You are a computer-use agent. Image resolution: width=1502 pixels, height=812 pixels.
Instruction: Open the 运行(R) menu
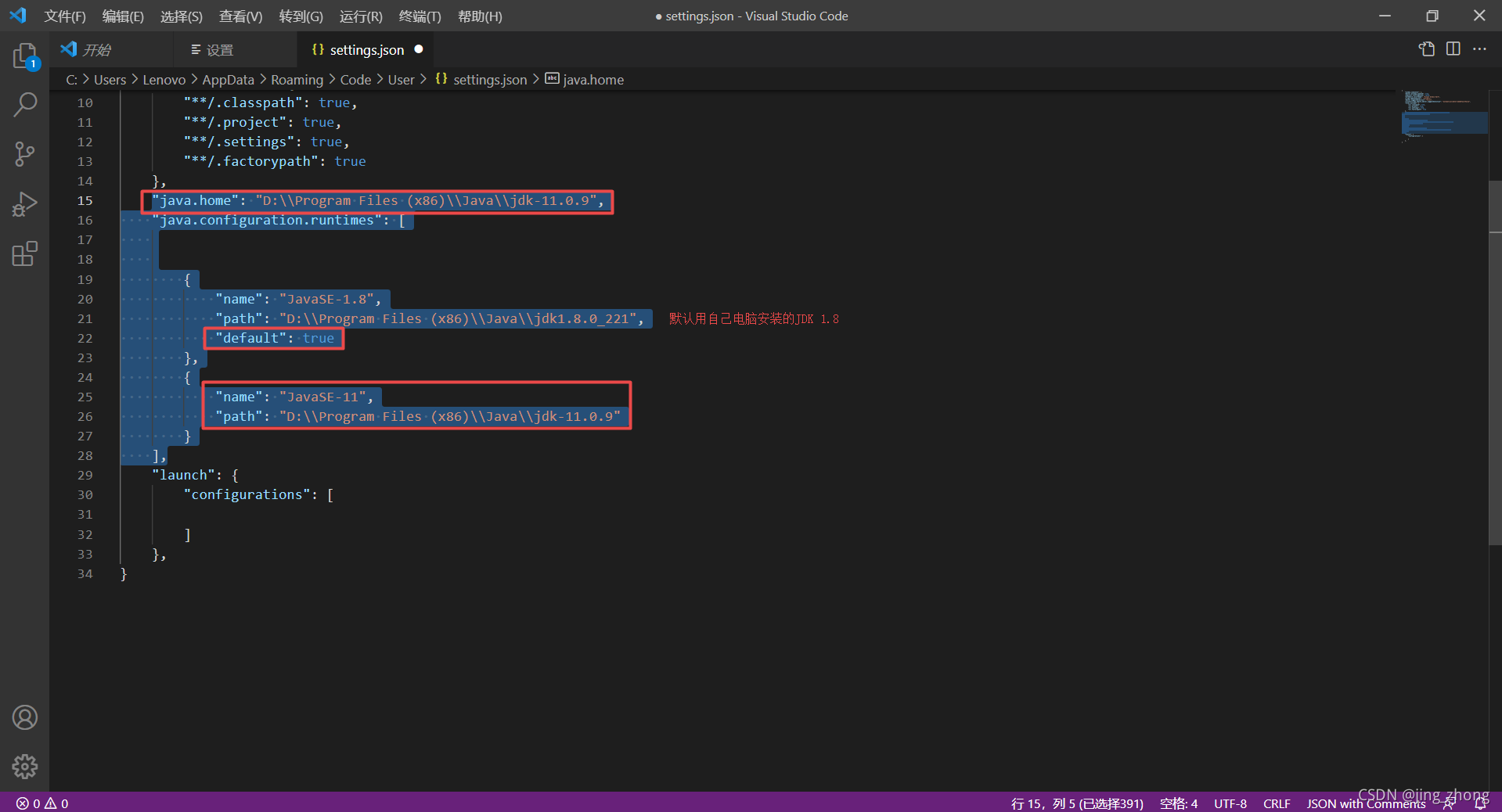361,16
